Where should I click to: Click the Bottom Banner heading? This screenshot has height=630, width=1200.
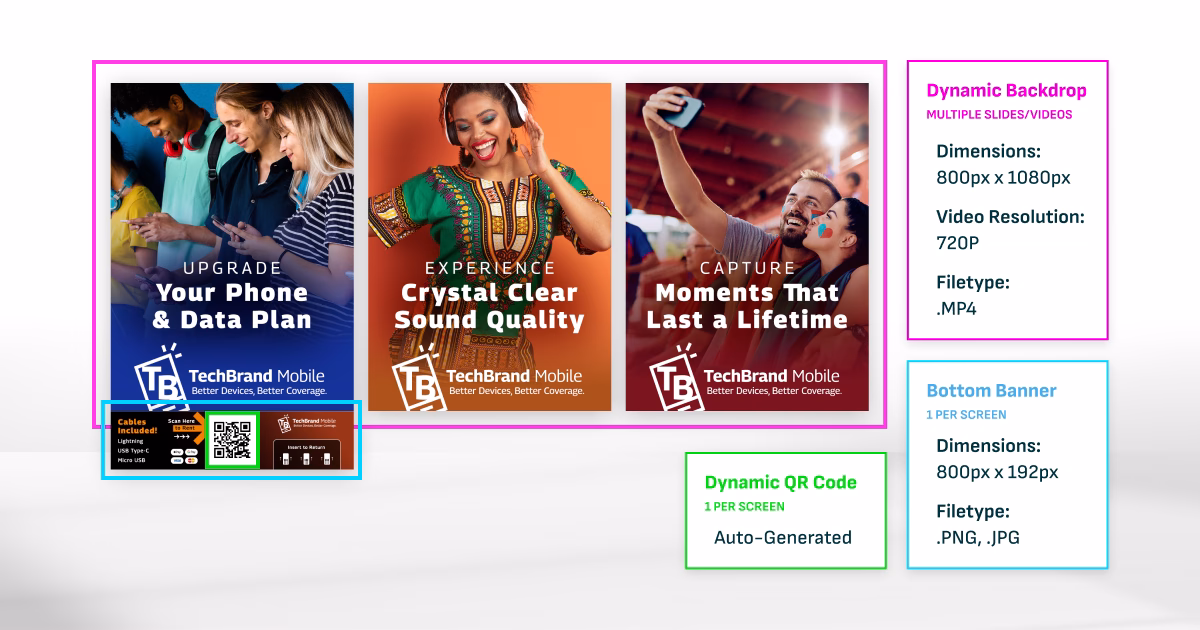point(991,391)
